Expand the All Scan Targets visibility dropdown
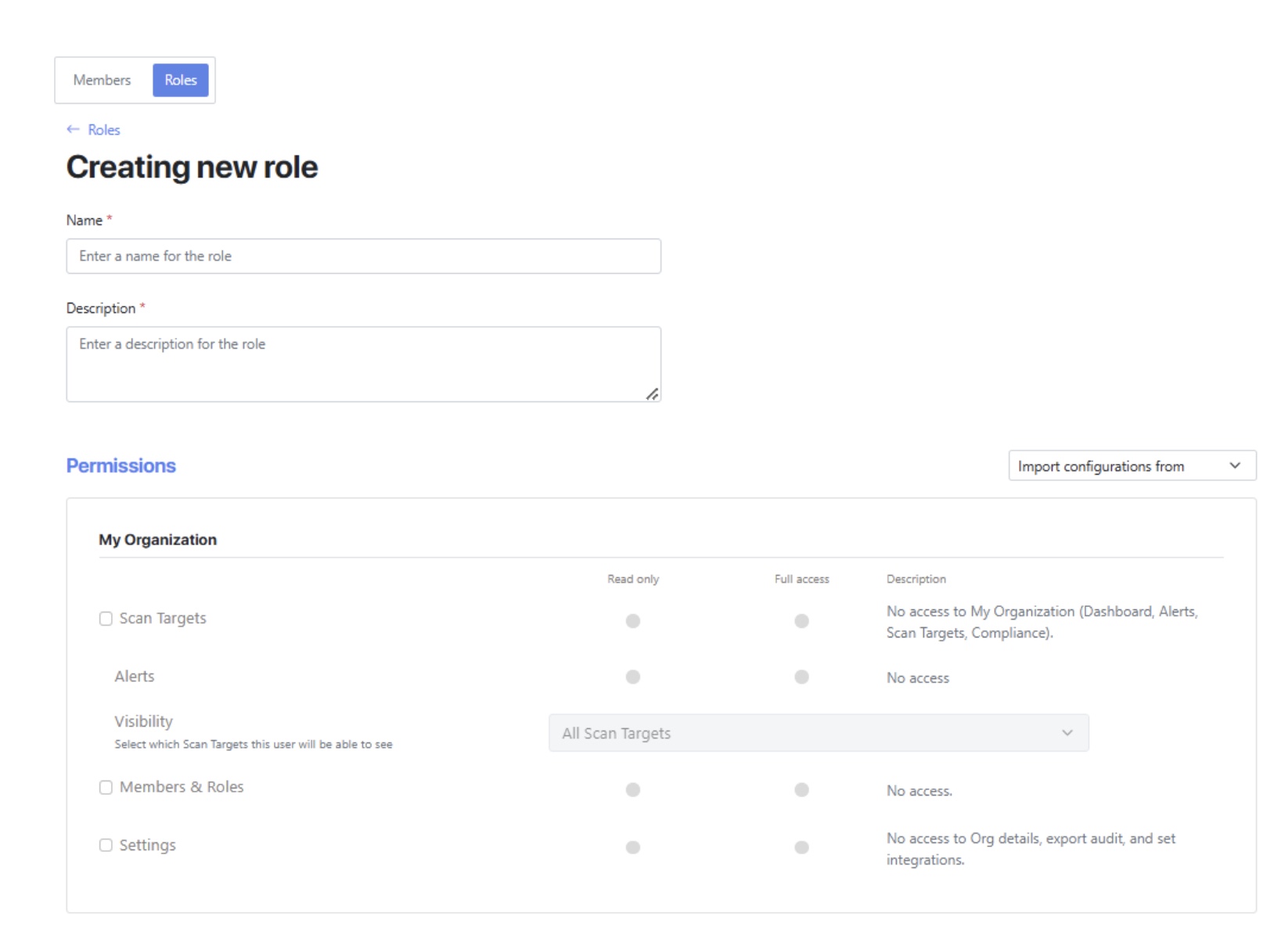 click(x=818, y=733)
